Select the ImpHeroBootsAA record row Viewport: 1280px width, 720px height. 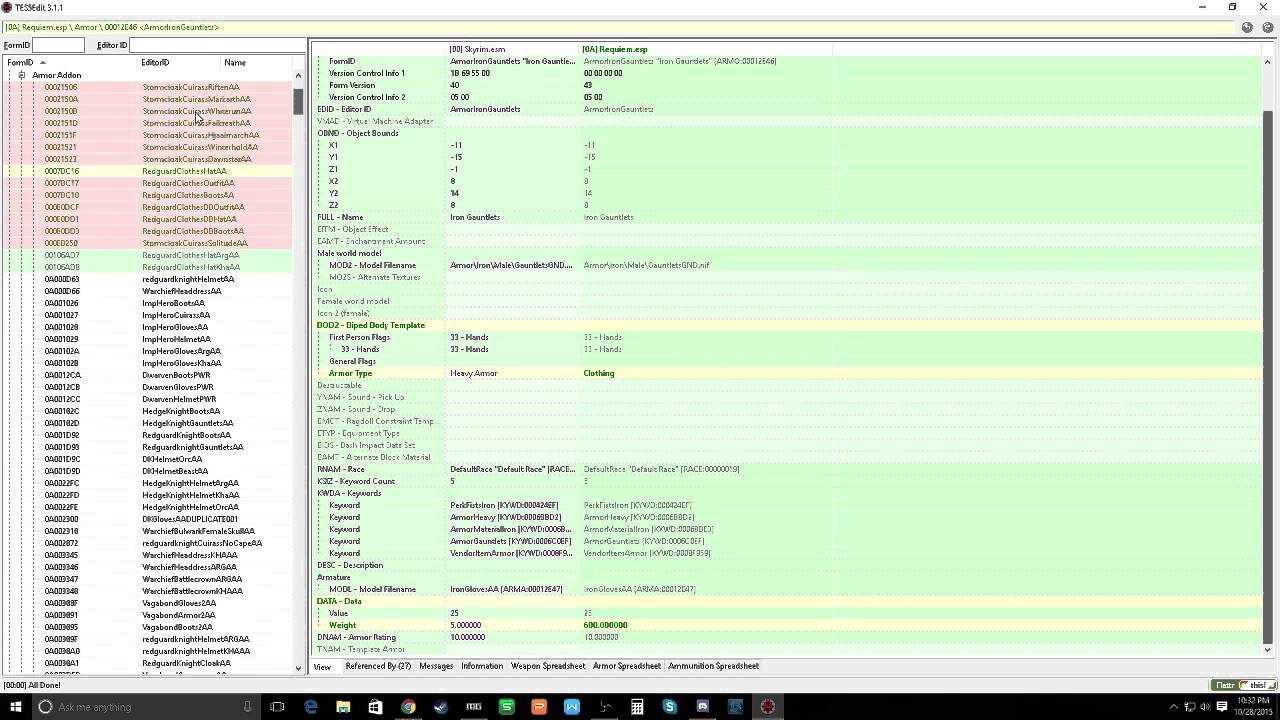(148, 303)
